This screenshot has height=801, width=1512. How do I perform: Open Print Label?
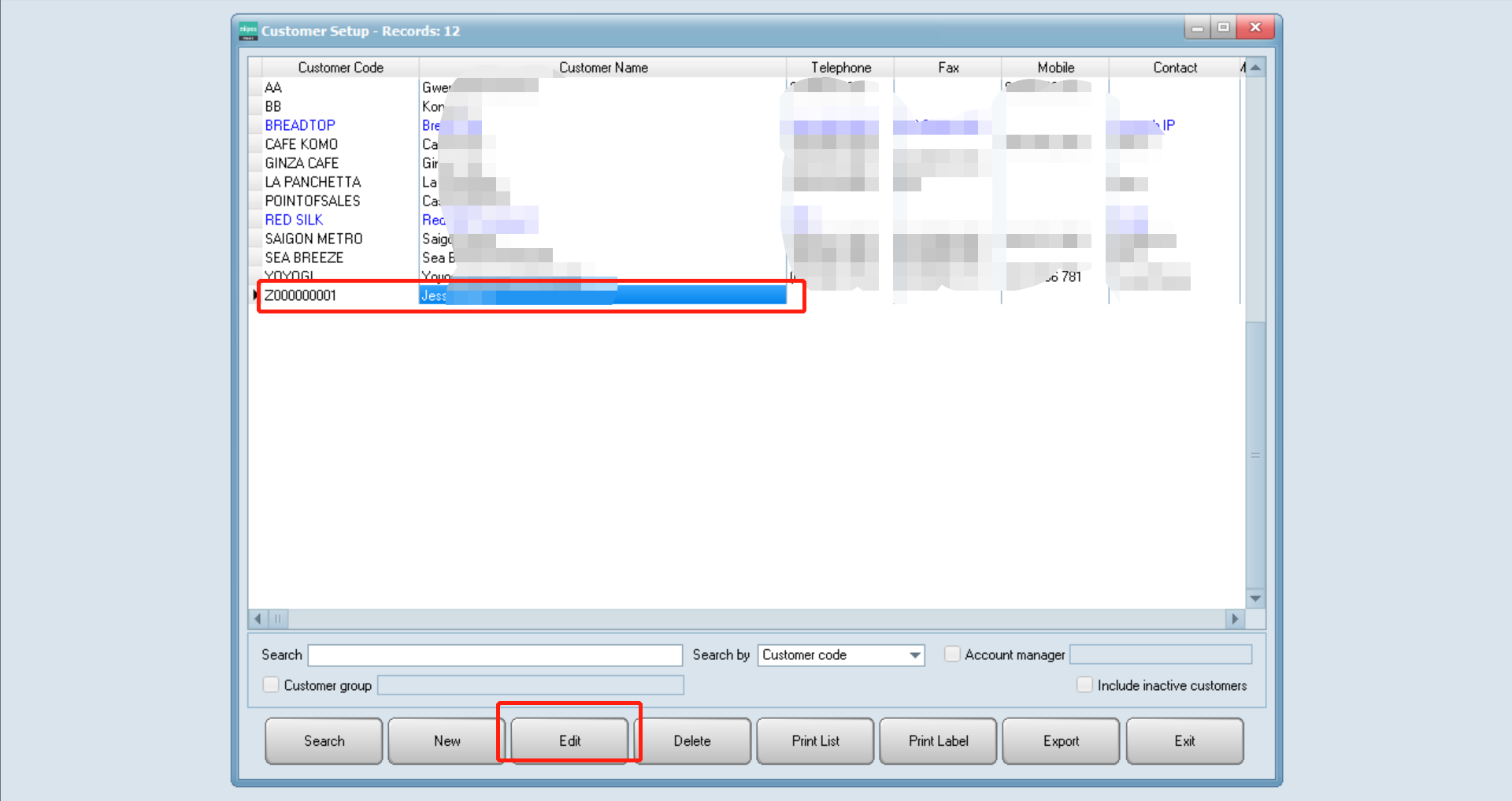coord(938,740)
